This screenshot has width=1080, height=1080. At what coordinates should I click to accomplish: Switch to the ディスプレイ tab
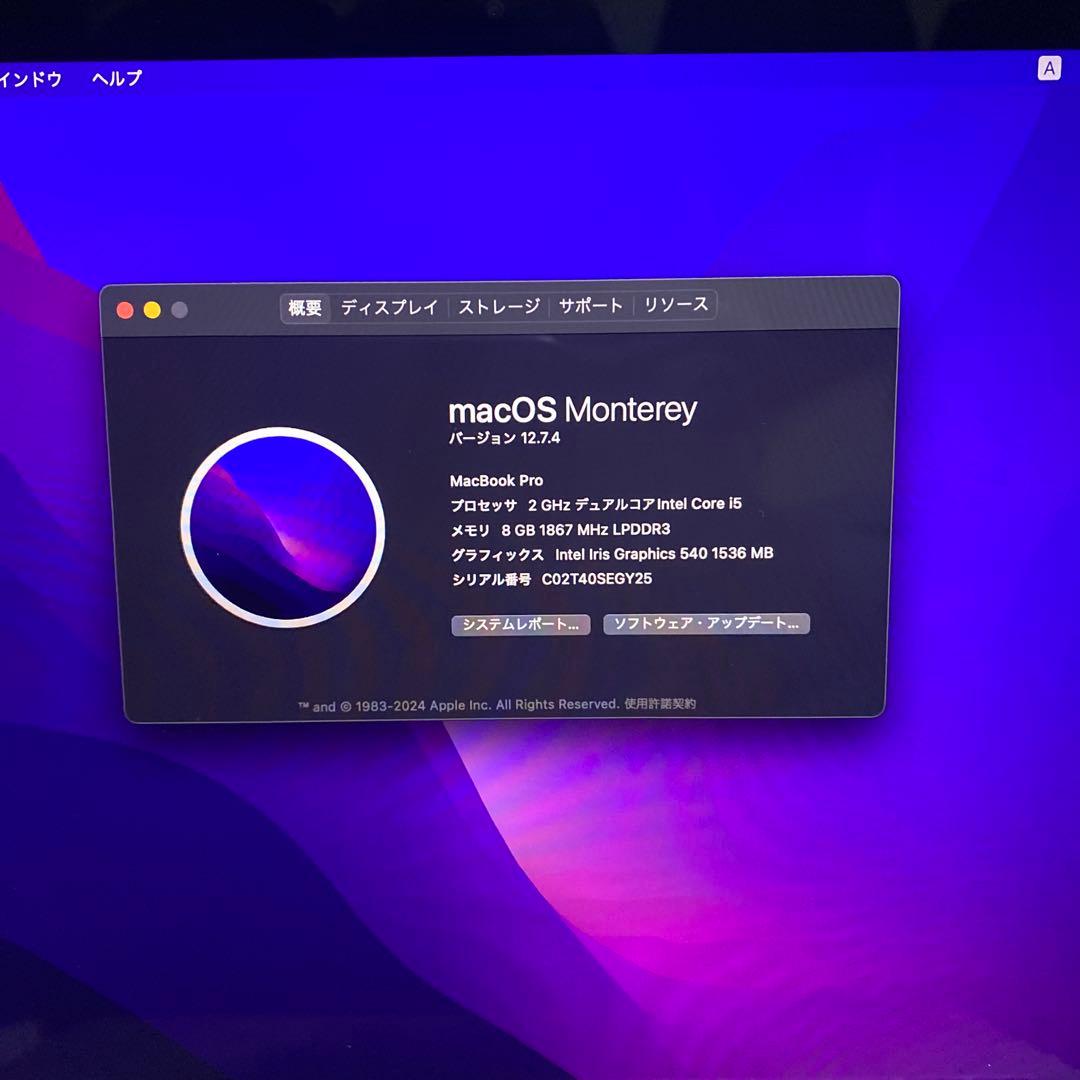coord(390,305)
